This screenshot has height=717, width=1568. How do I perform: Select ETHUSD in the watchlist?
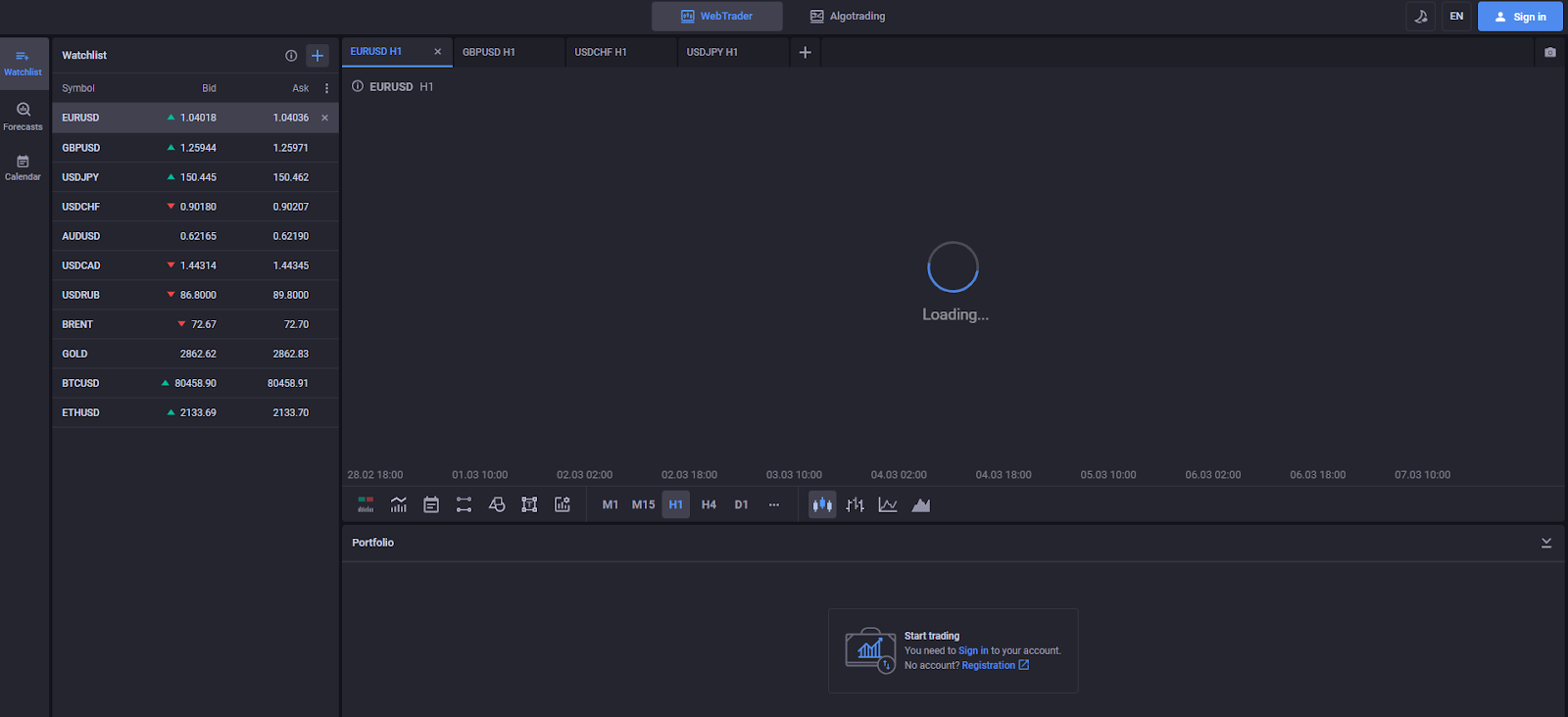click(195, 412)
